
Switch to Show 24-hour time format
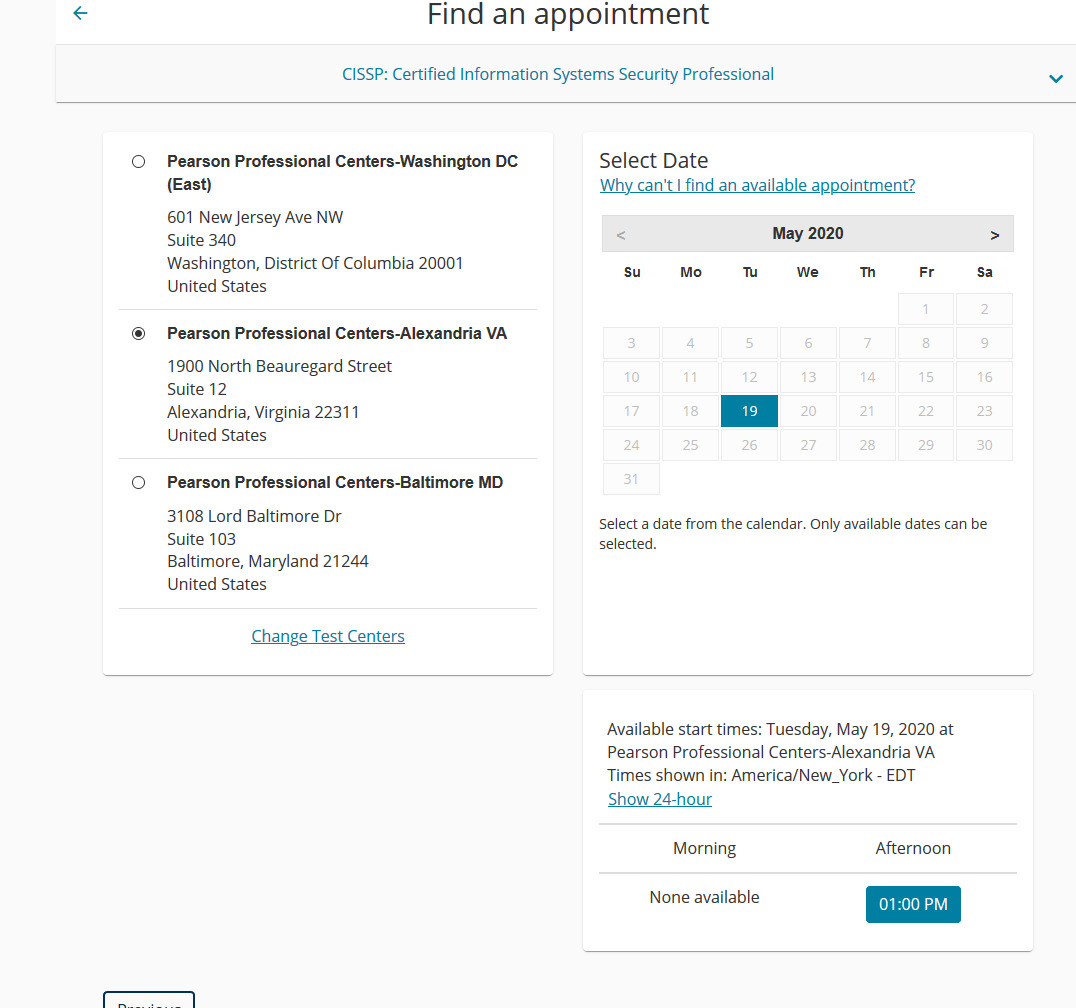pos(660,799)
